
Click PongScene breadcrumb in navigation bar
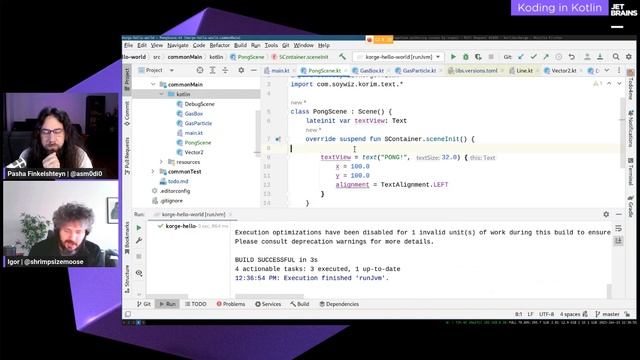coord(247,57)
